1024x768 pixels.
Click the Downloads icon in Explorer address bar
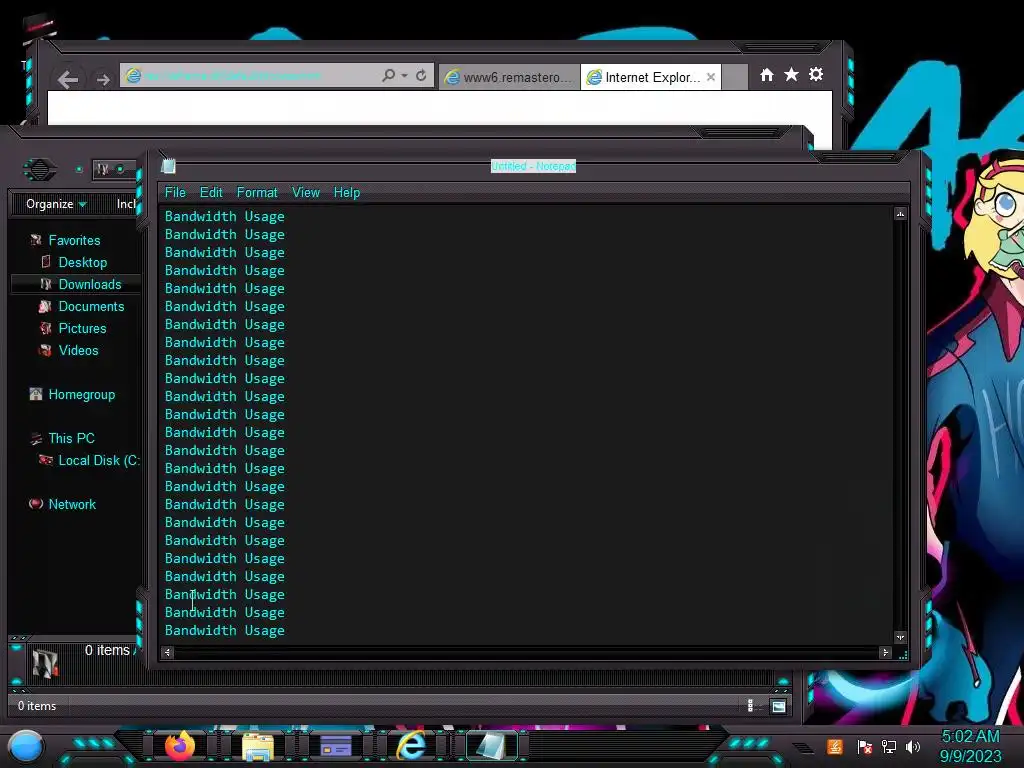tap(103, 169)
